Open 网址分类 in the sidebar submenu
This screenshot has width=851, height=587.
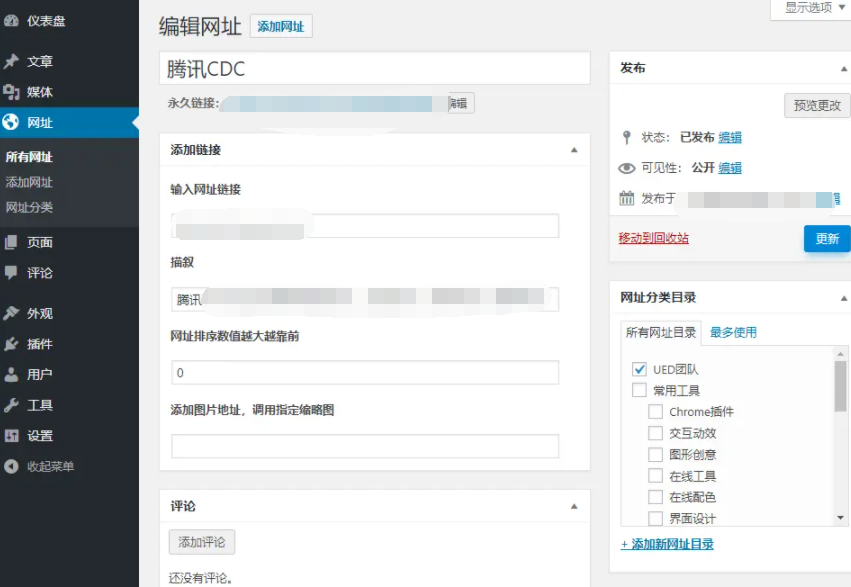tap(30, 208)
